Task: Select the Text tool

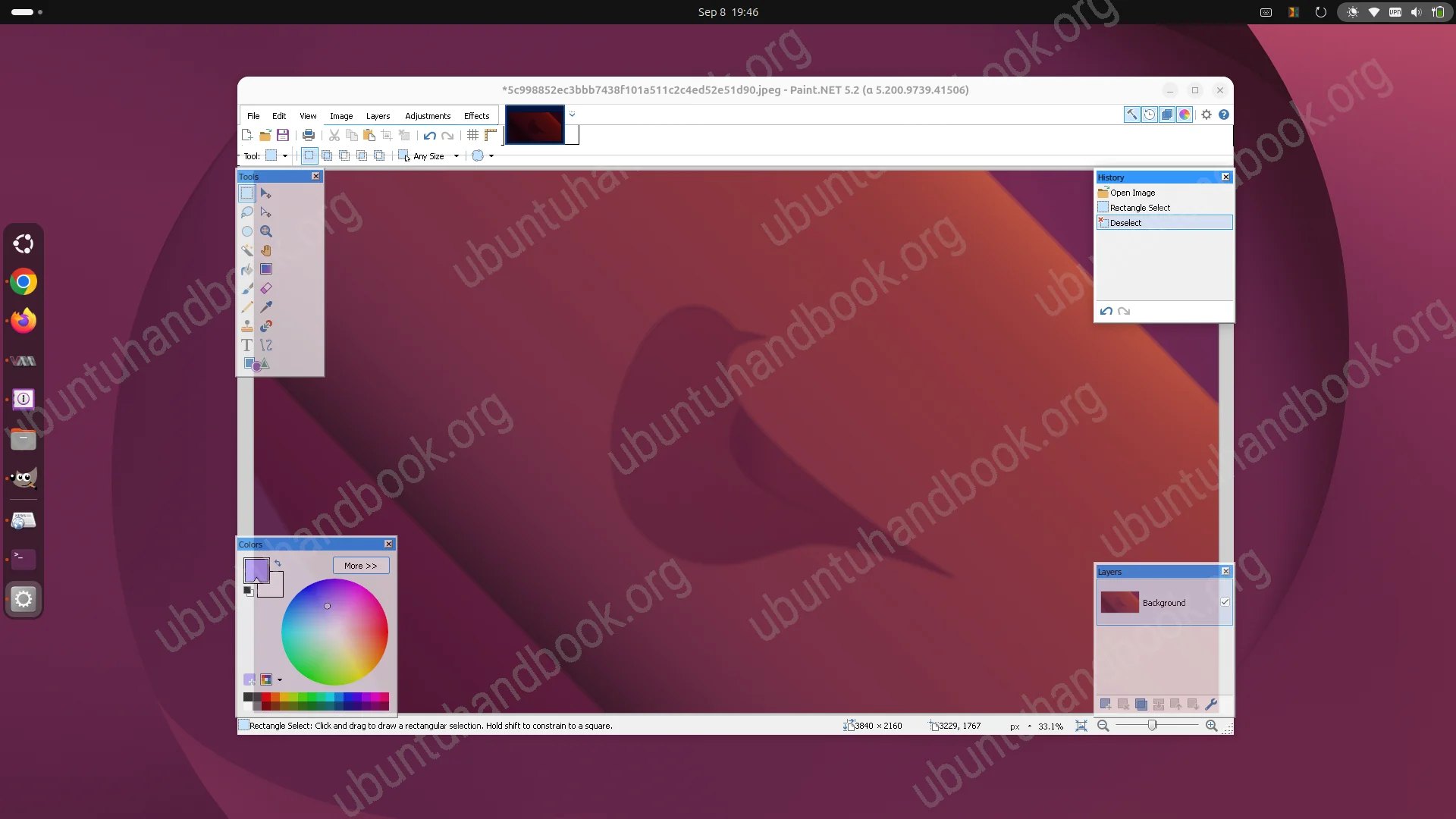Action: (x=247, y=345)
